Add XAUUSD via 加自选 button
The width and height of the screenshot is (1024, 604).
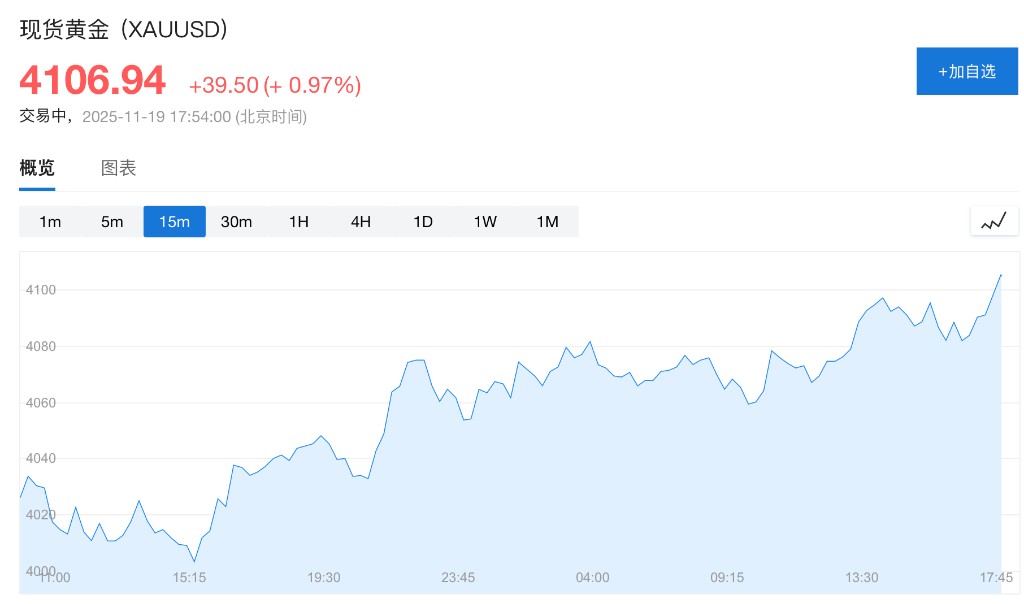(x=966, y=71)
